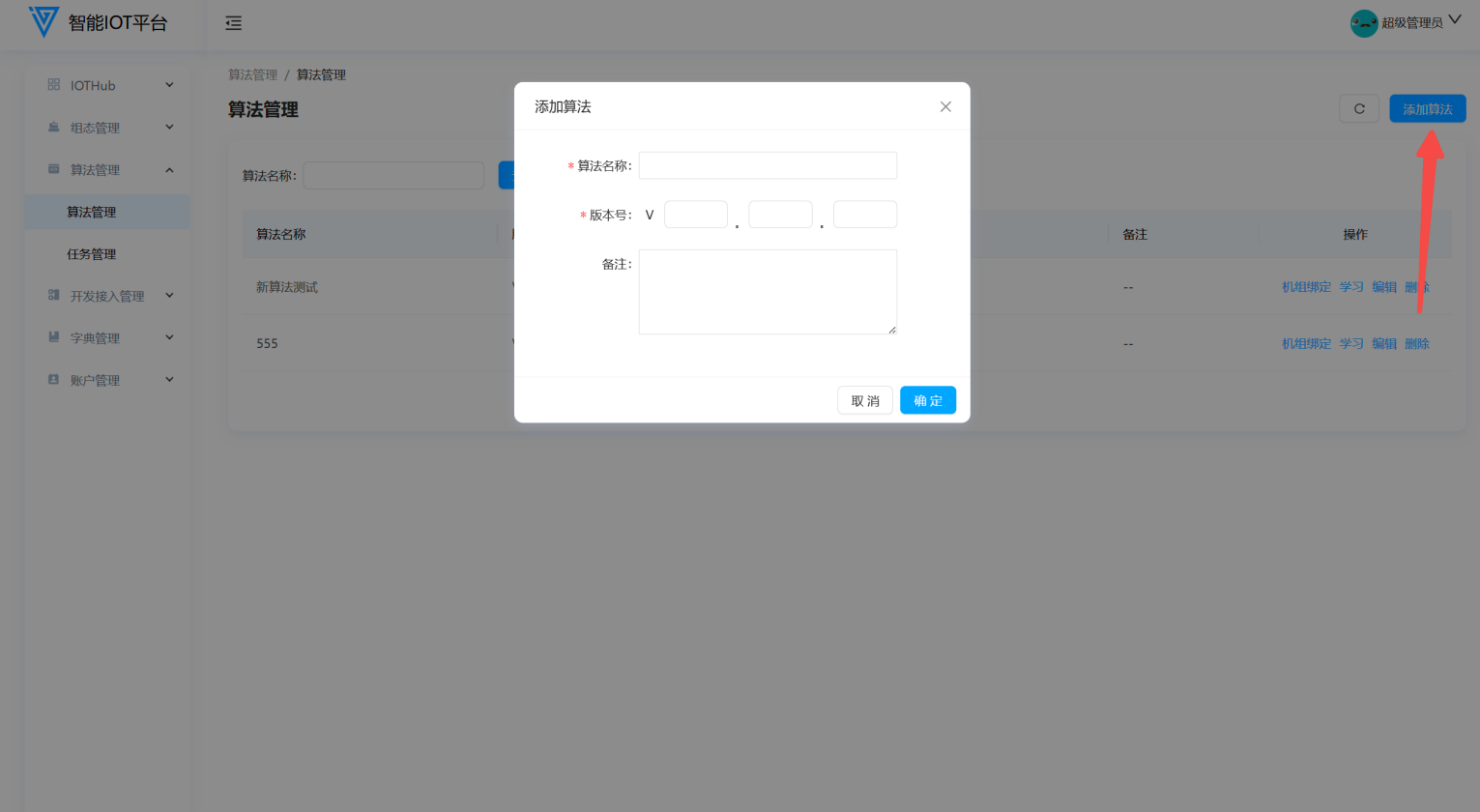The image size is (1480, 812).
Task: Click the 超级管理员 user avatar
Action: click(x=1364, y=23)
